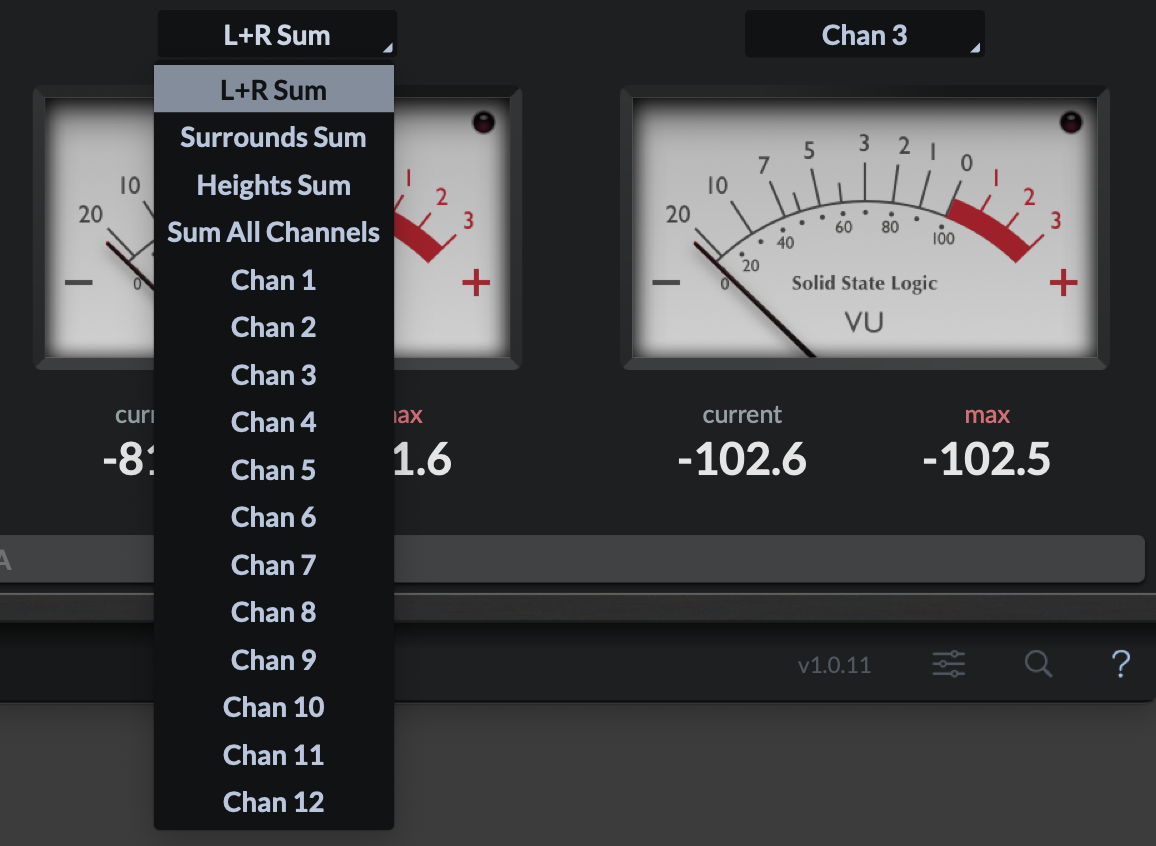Click the right meter current value -102.6
Image resolution: width=1156 pixels, height=846 pixels.
(741, 459)
